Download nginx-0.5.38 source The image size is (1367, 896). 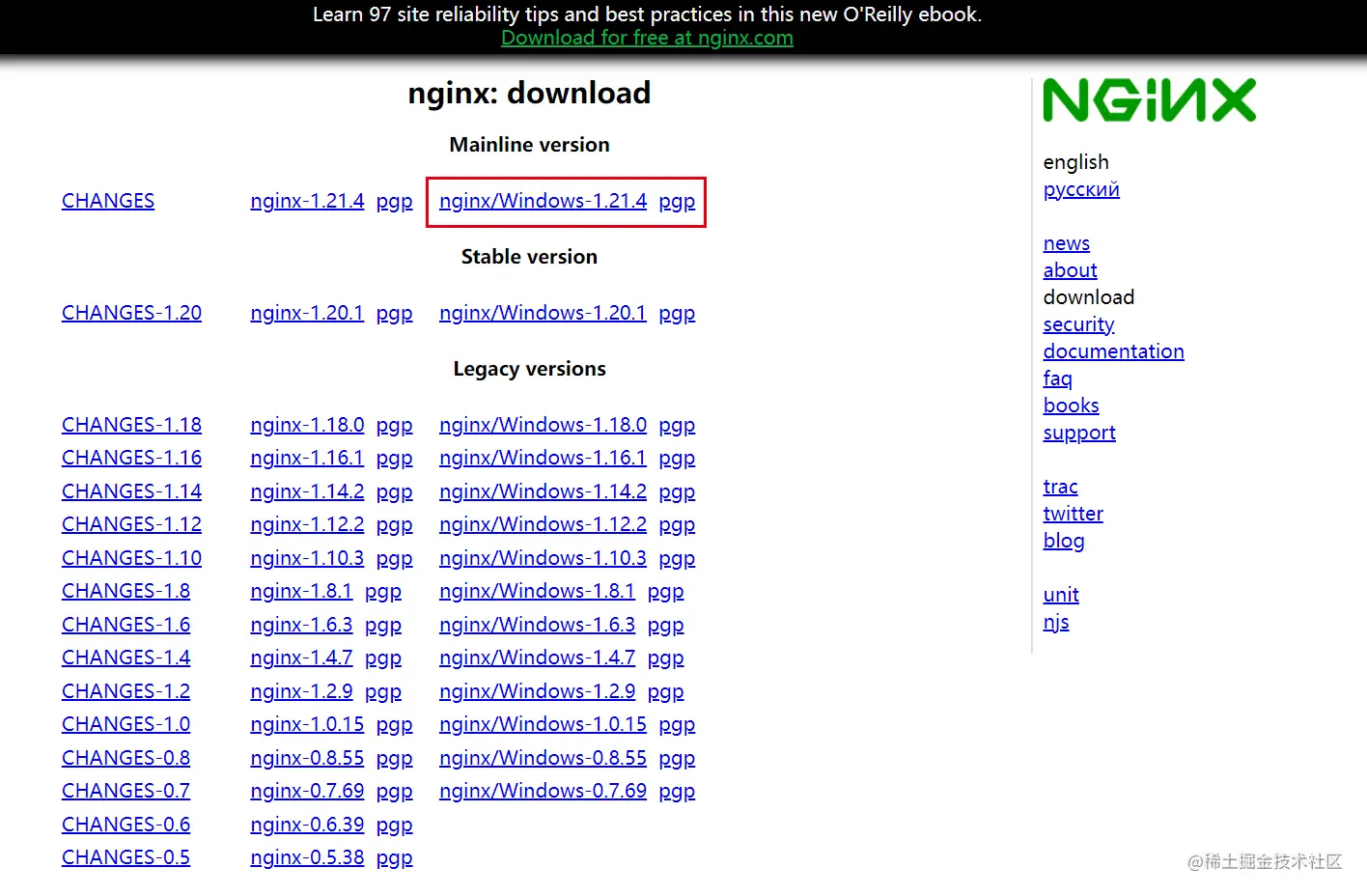(x=307, y=857)
